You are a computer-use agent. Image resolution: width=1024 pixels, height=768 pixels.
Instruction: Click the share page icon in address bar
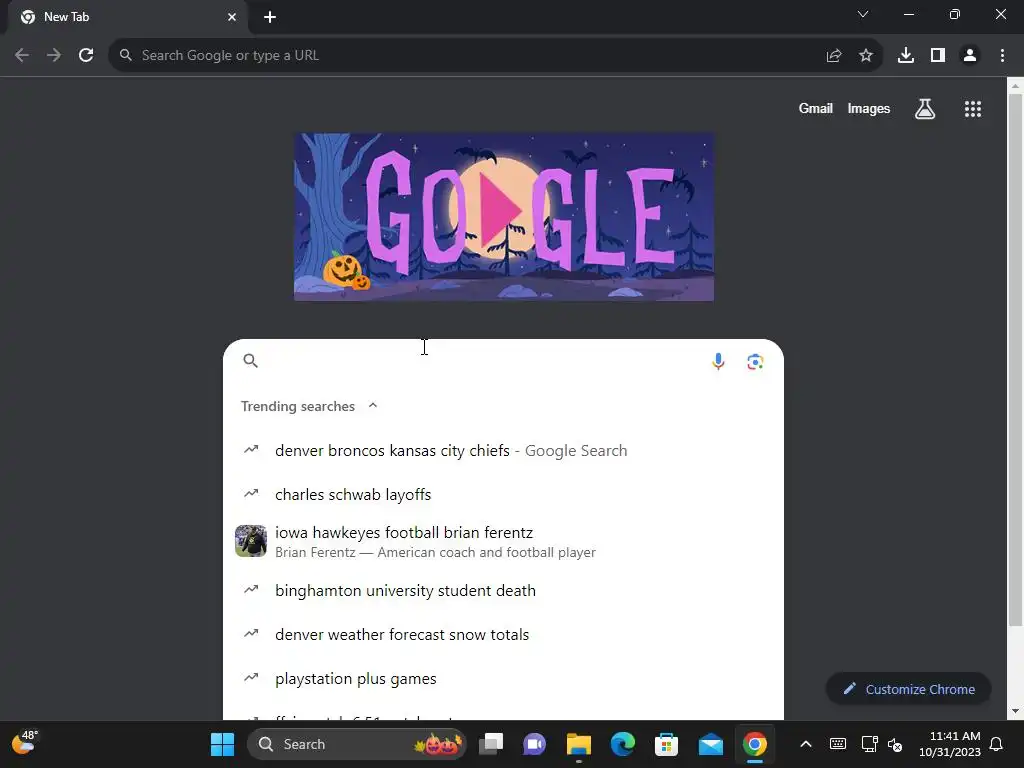[x=833, y=56]
